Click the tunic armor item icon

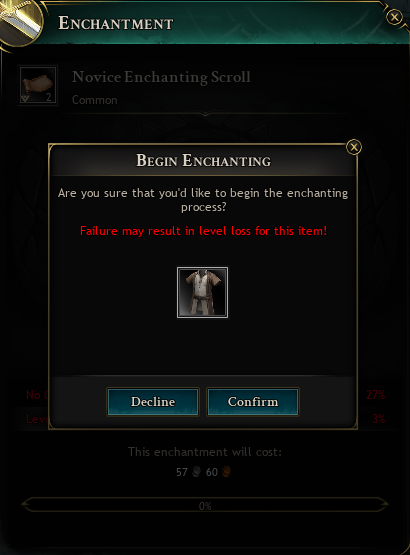coord(203,292)
